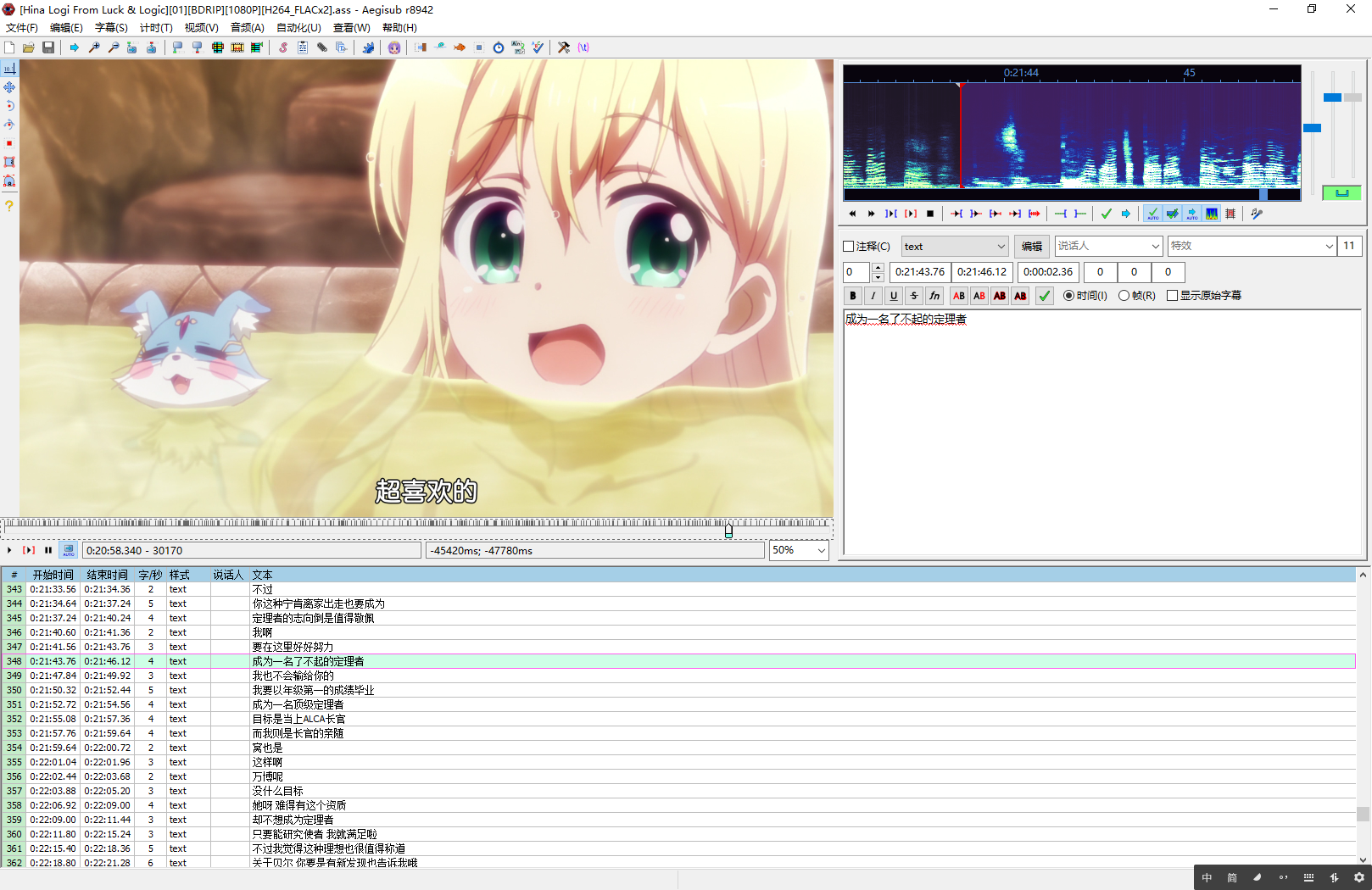The image size is (1372, 890).
Task: Select the Vector clip visual tool
Action: 9,181
